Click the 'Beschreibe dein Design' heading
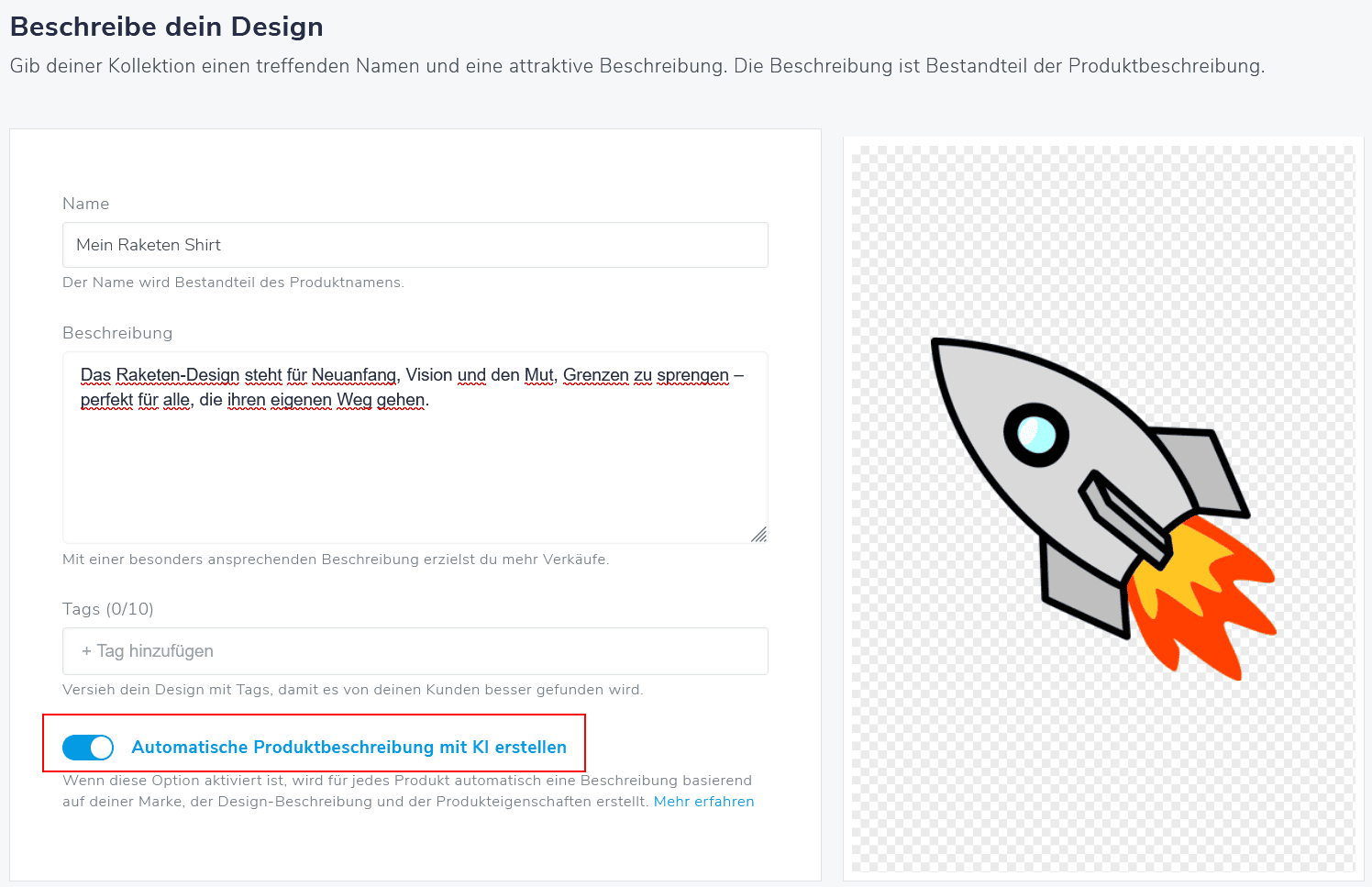1372x887 pixels. [x=167, y=27]
